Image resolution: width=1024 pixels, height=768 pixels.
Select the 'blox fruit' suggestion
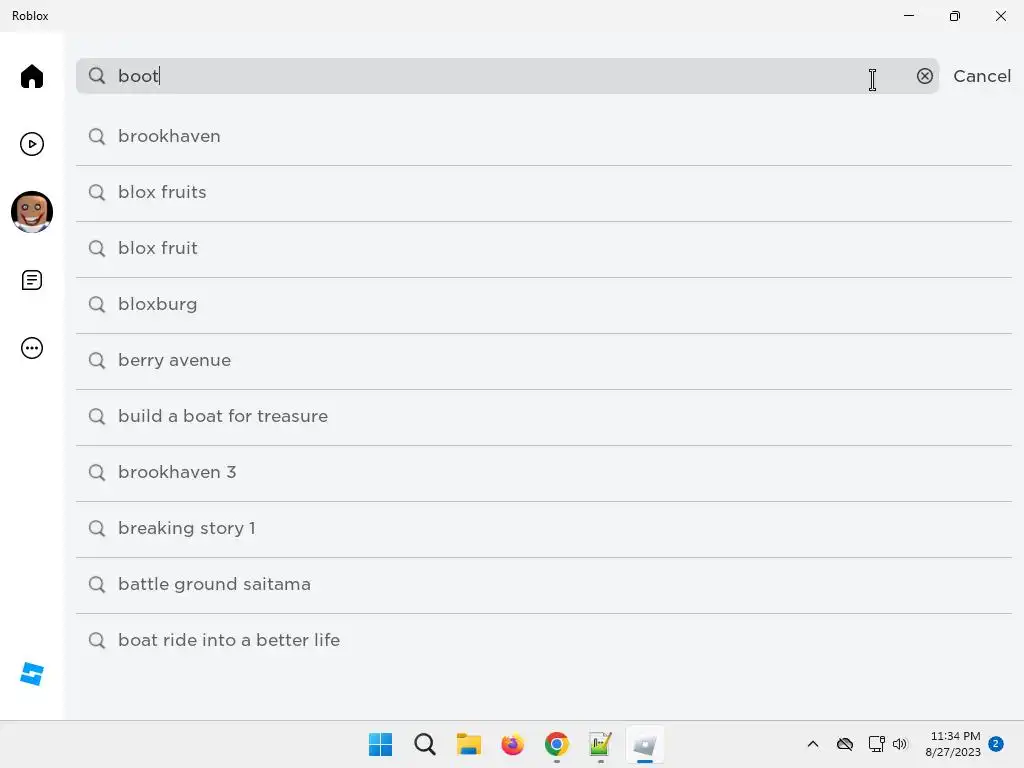tap(543, 249)
